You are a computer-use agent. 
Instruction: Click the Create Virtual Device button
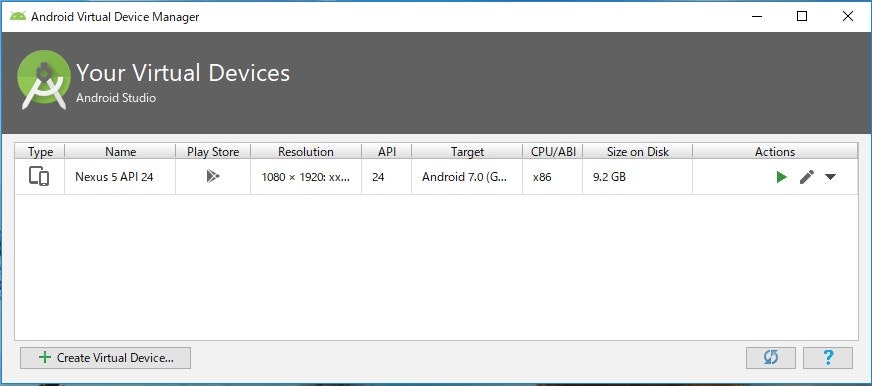coord(105,358)
